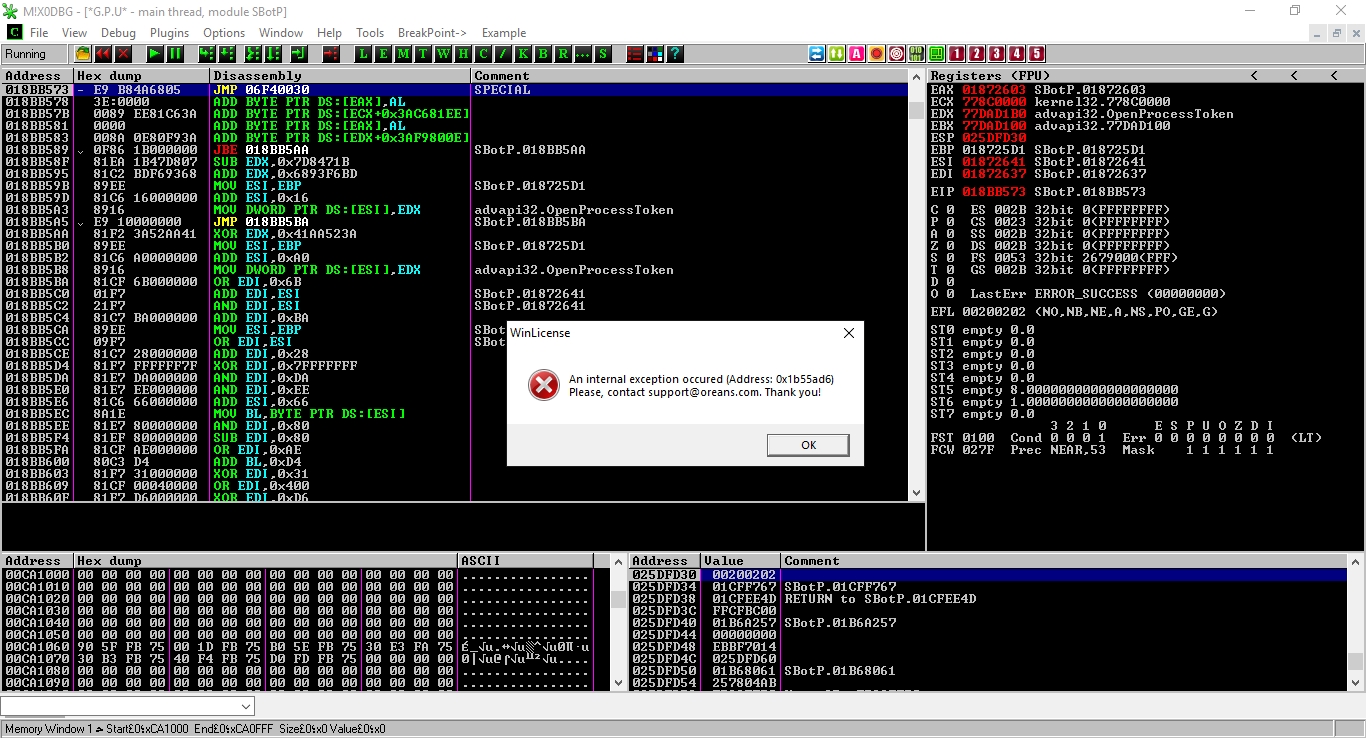Click the stack pane scrollbar thumb

1355,661
